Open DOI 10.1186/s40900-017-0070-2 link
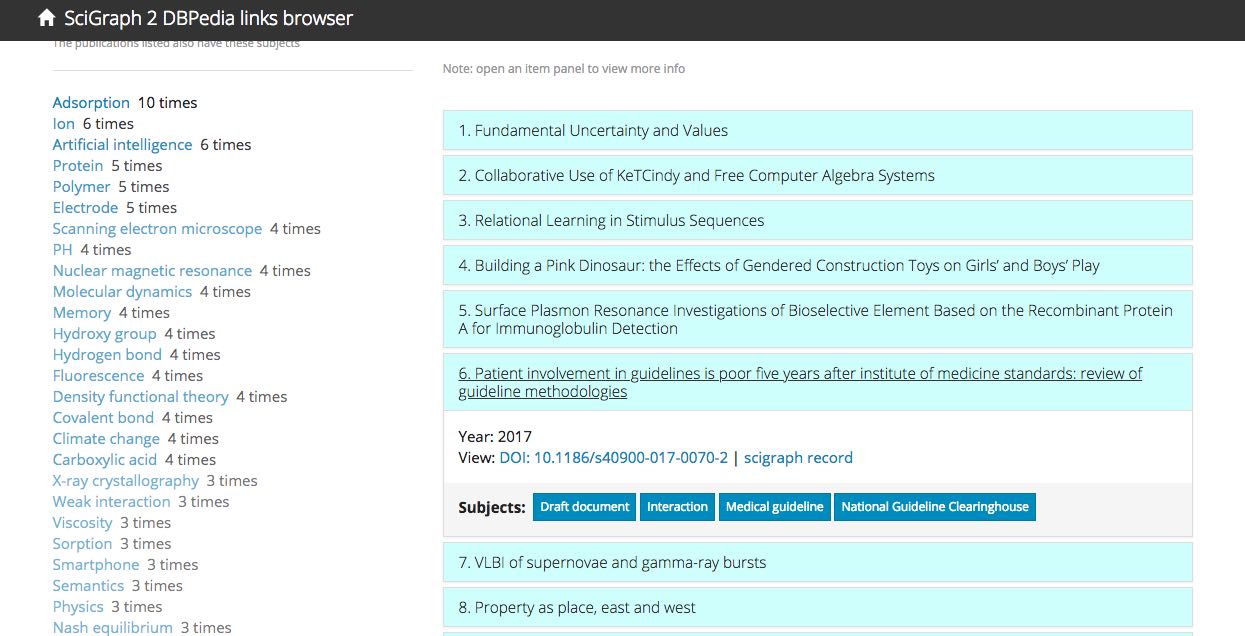The height and width of the screenshot is (636, 1245). click(x=614, y=458)
